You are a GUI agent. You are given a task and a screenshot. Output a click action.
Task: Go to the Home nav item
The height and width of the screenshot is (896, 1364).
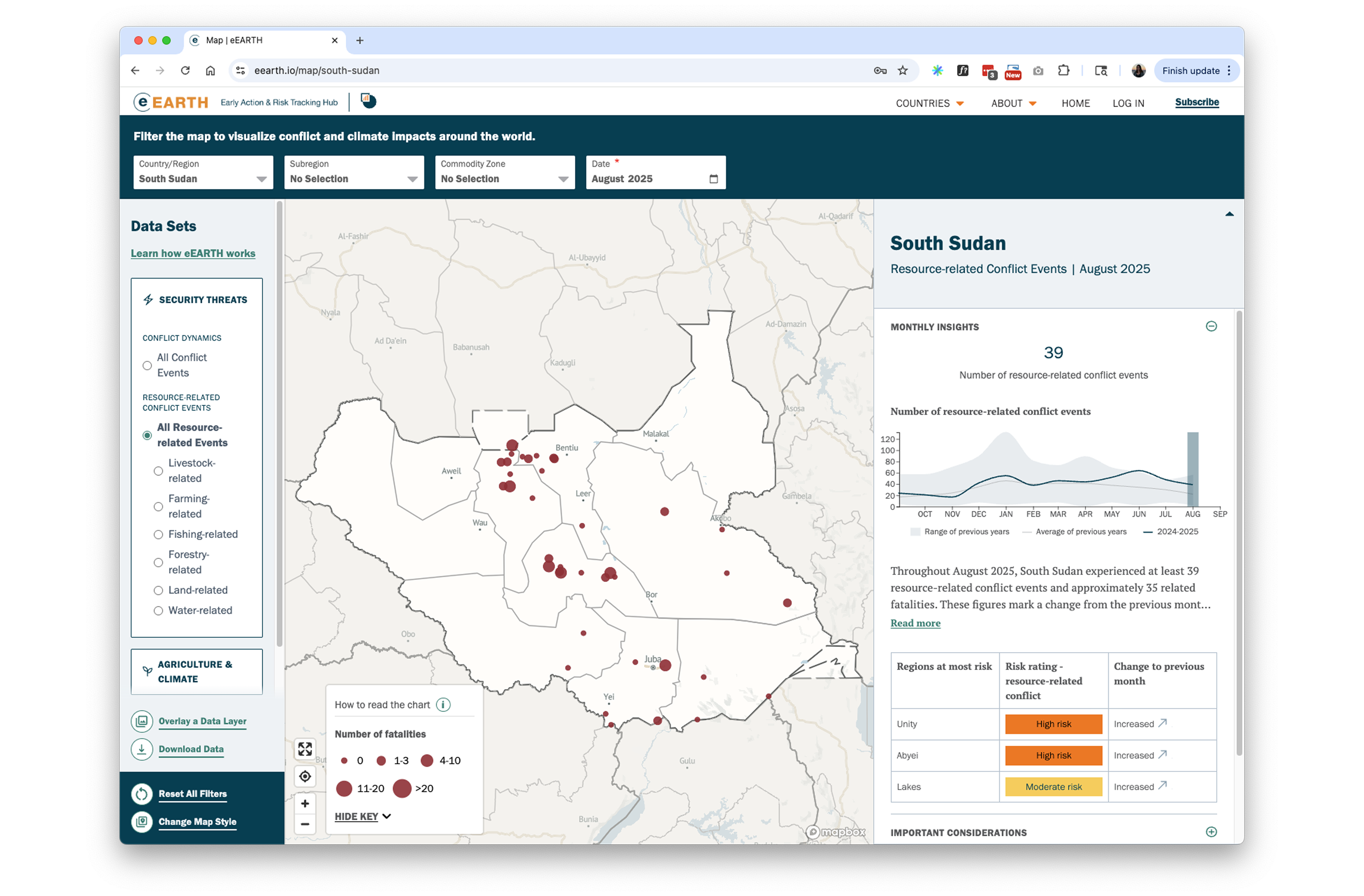pos(1076,103)
